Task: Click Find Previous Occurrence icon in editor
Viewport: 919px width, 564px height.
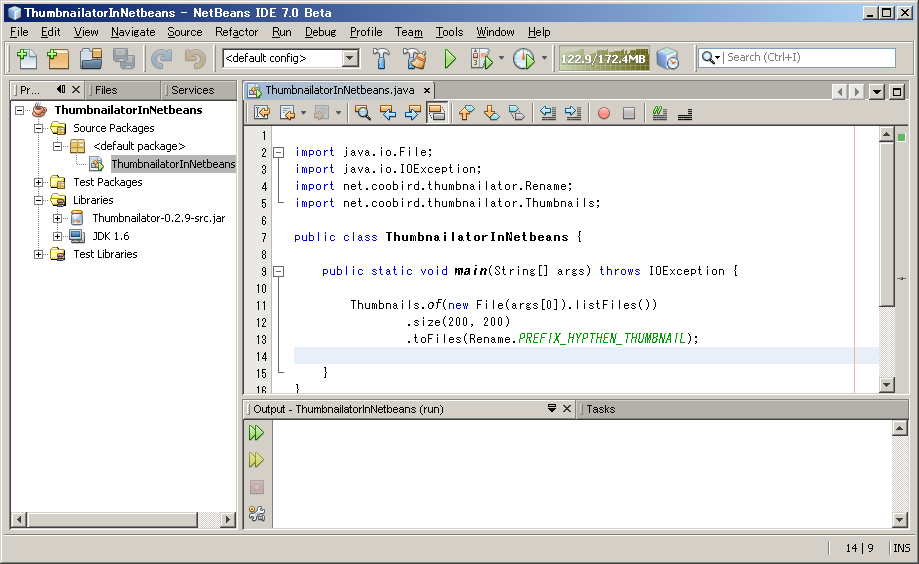Action: (x=388, y=113)
